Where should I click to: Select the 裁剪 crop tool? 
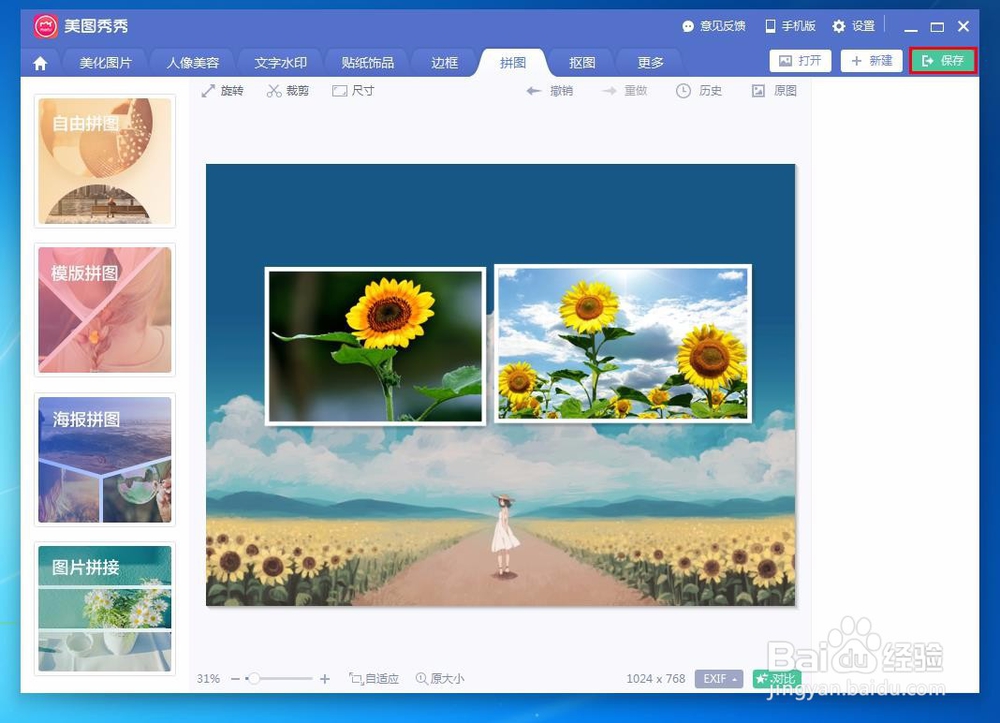(288, 91)
